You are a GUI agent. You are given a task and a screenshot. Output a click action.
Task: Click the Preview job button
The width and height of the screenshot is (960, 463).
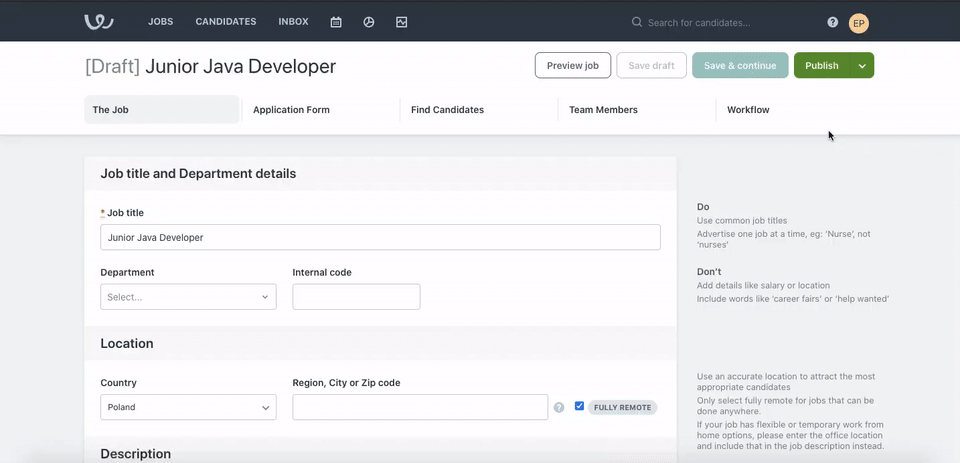(x=573, y=66)
